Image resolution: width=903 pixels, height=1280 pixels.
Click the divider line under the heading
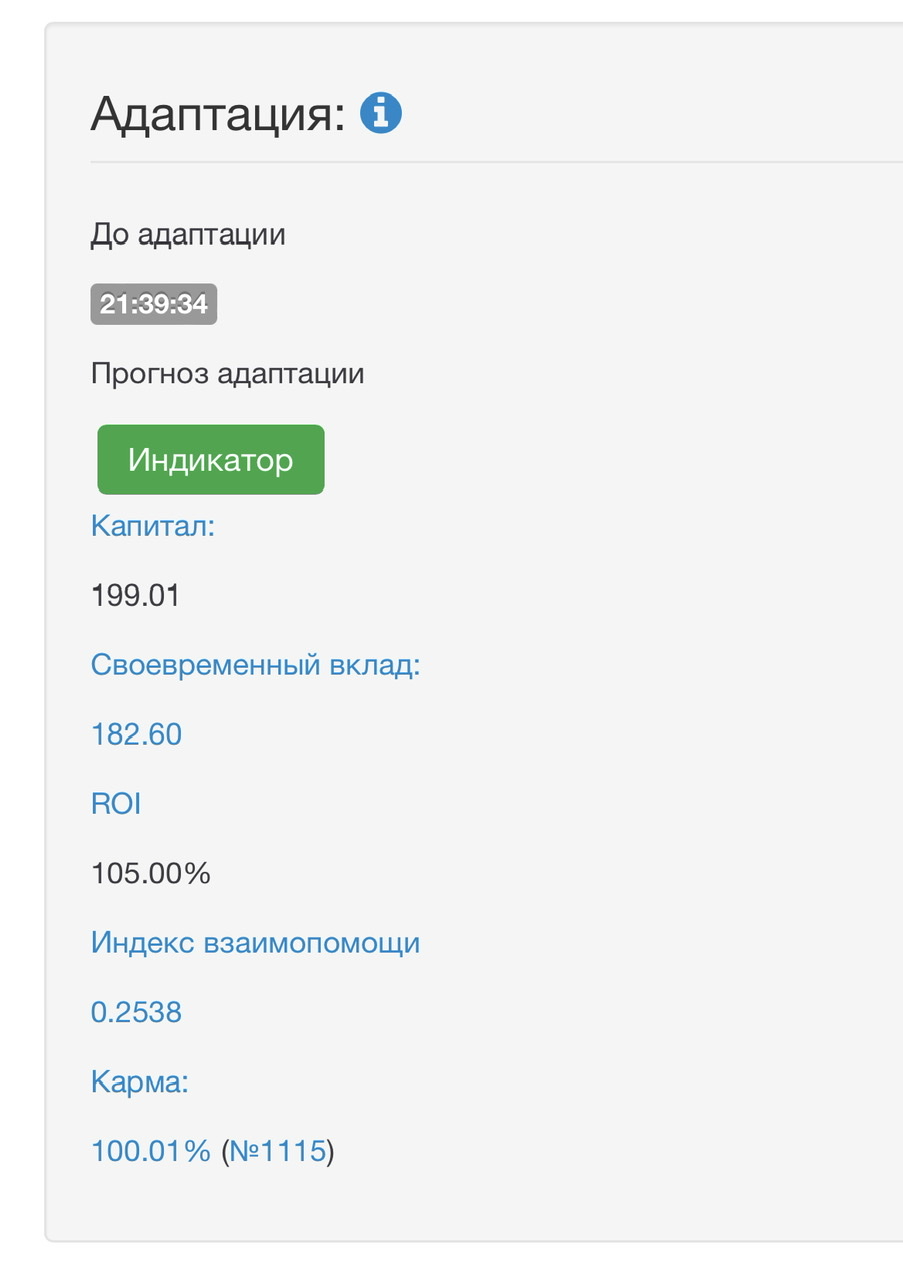click(500, 161)
